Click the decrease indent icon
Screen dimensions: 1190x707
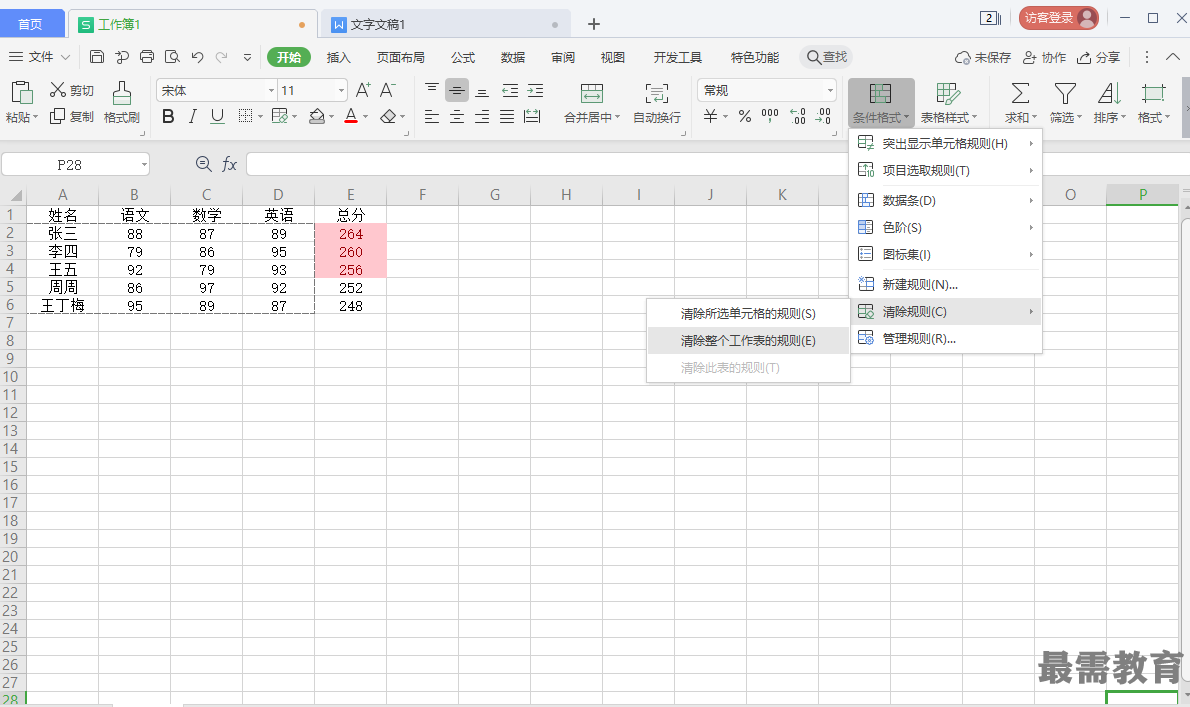coord(510,91)
